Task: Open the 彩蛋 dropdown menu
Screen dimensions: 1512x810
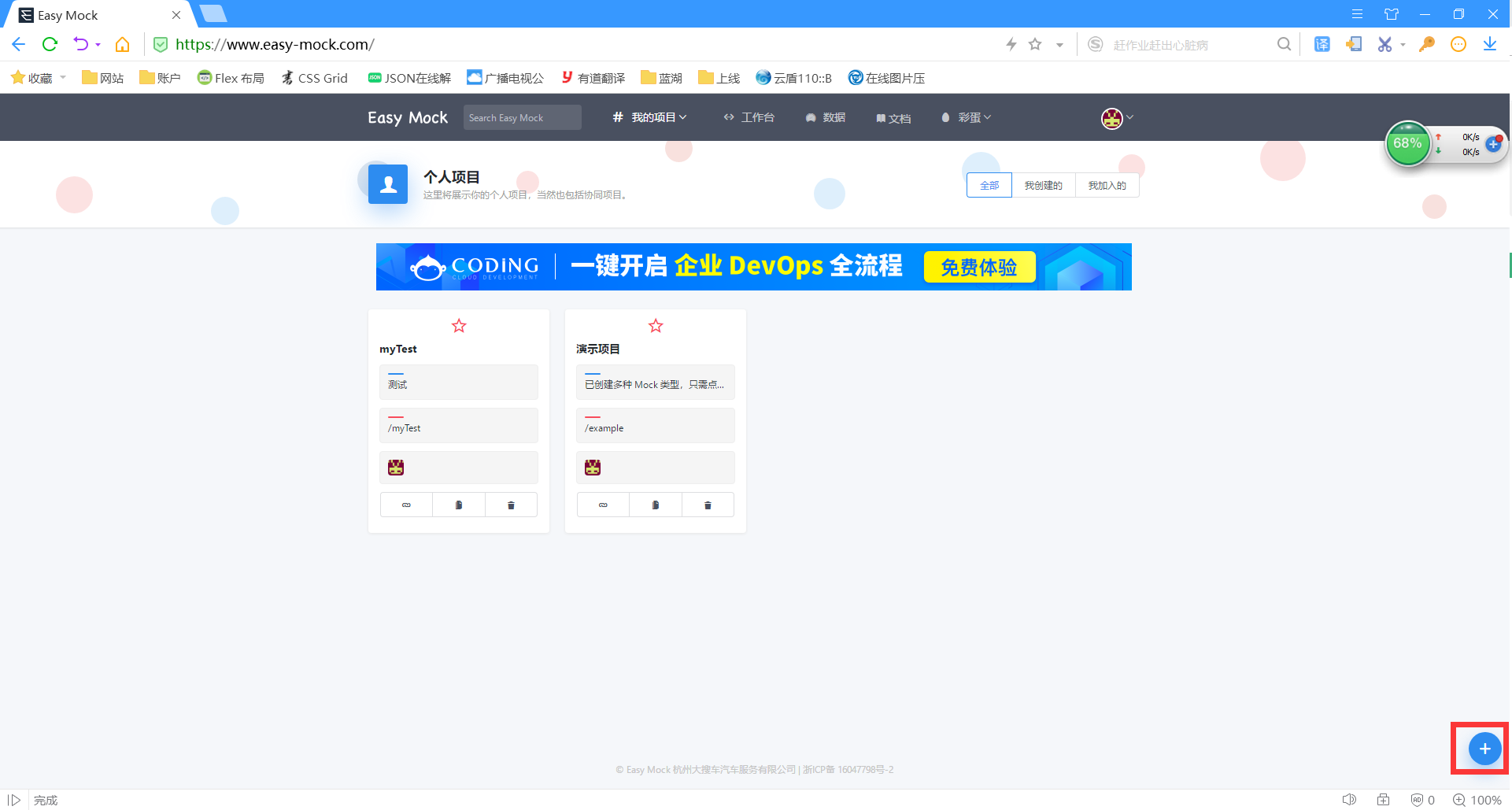Action: (966, 117)
